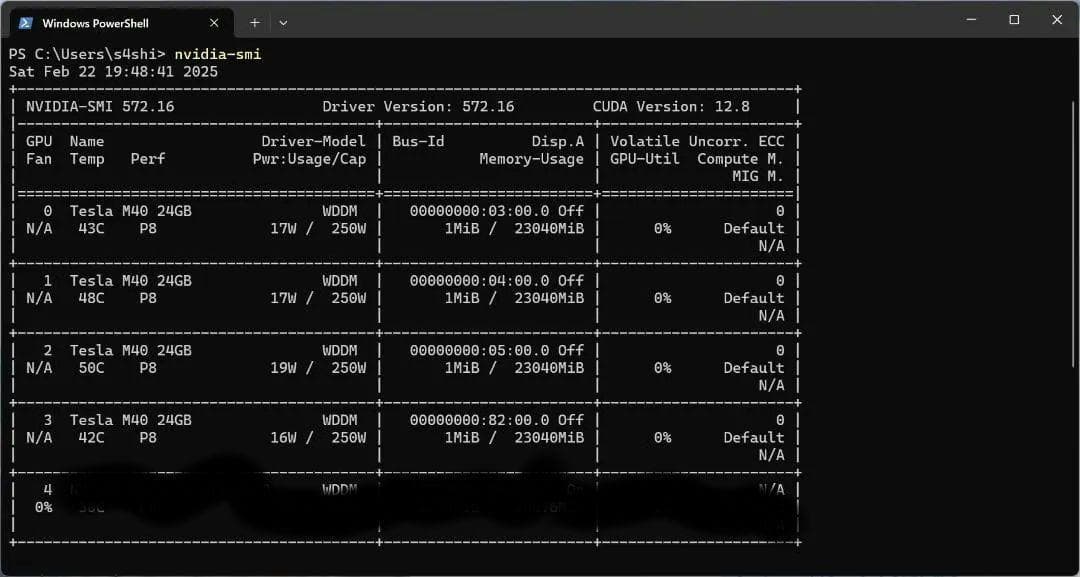Image resolution: width=1080 pixels, height=577 pixels.
Task: Click GPU 3 temperature reading 42C
Action: coord(93,437)
